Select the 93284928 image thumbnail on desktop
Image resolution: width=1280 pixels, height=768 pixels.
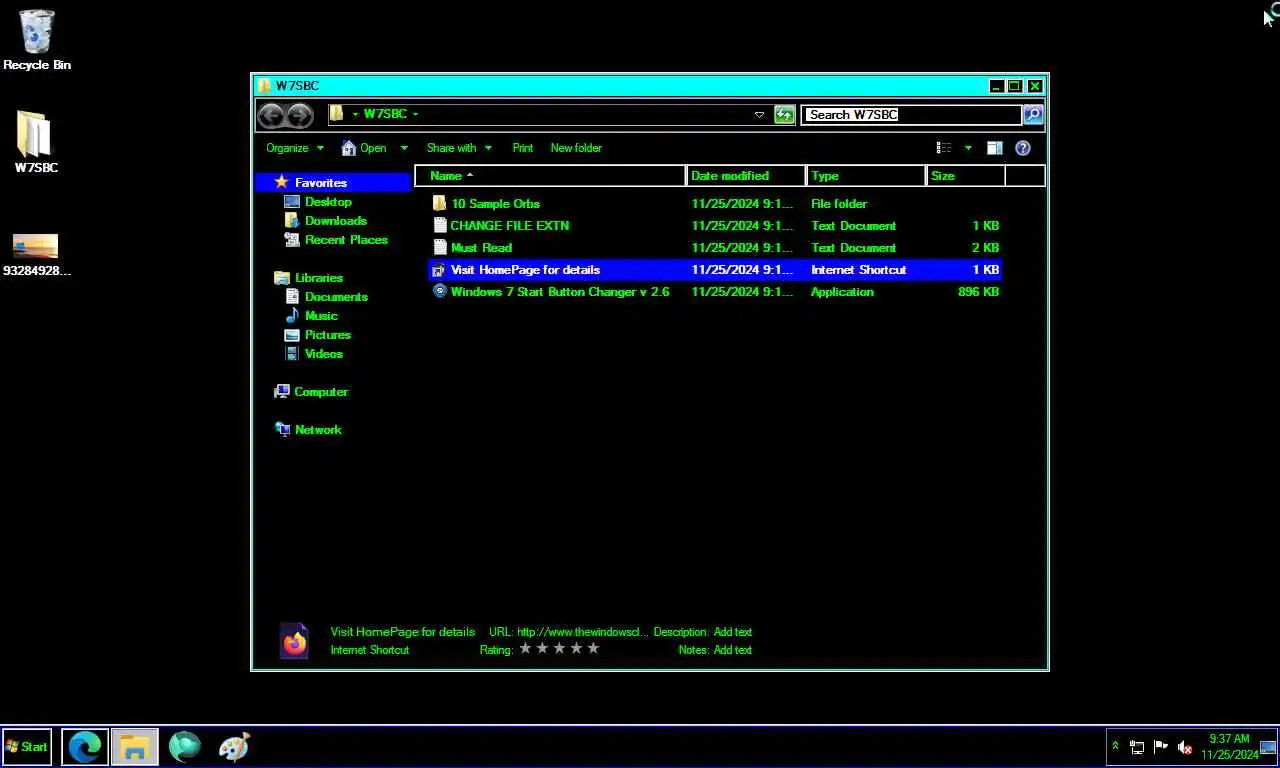[36, 255]
